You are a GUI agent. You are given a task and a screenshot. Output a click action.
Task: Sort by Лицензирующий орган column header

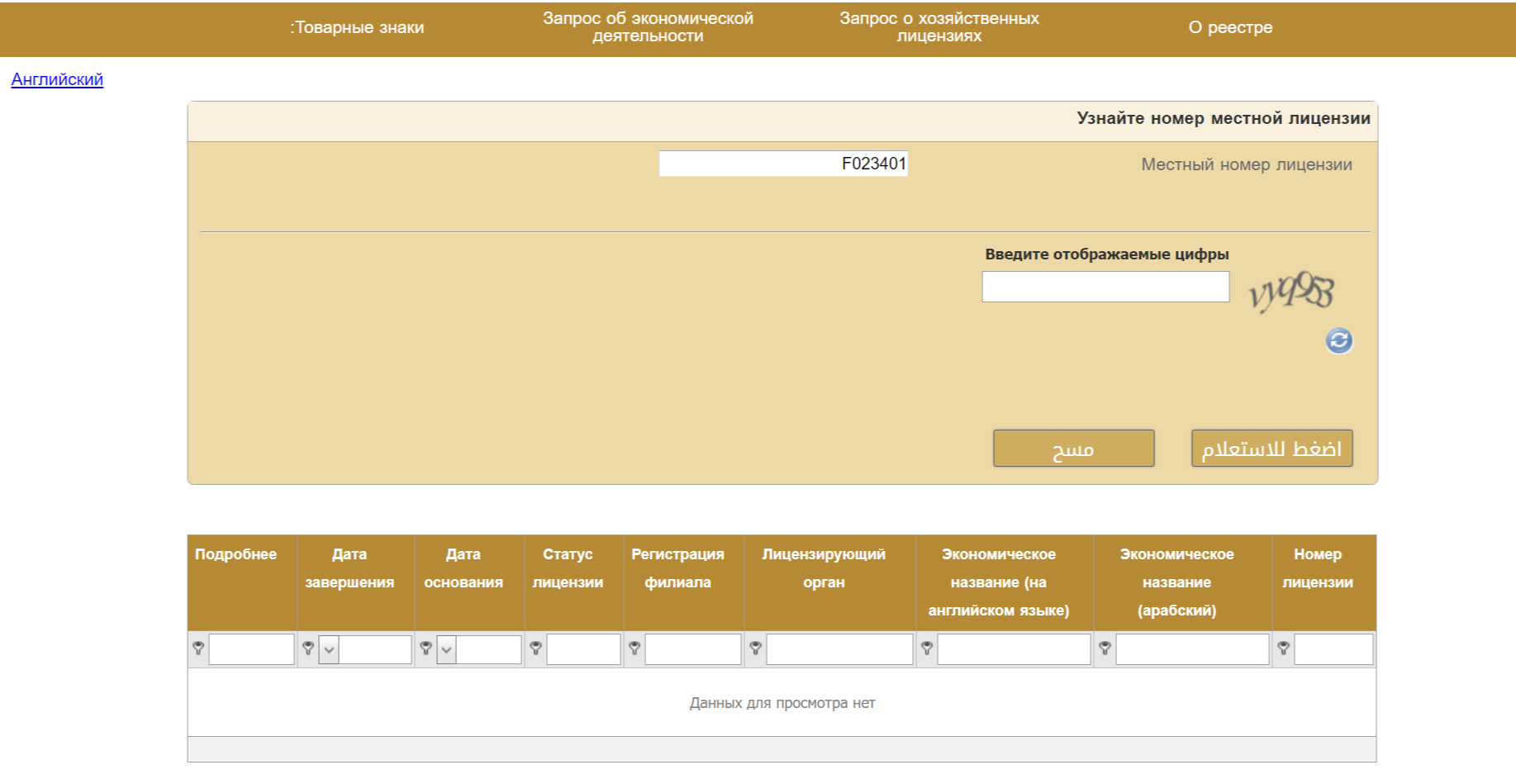click(829, 583)
